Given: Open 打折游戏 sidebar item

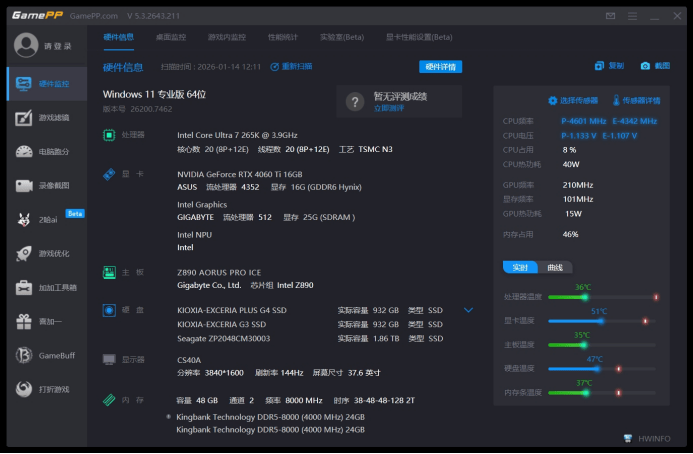Looking at the screenshot, I should coord(47,389).
